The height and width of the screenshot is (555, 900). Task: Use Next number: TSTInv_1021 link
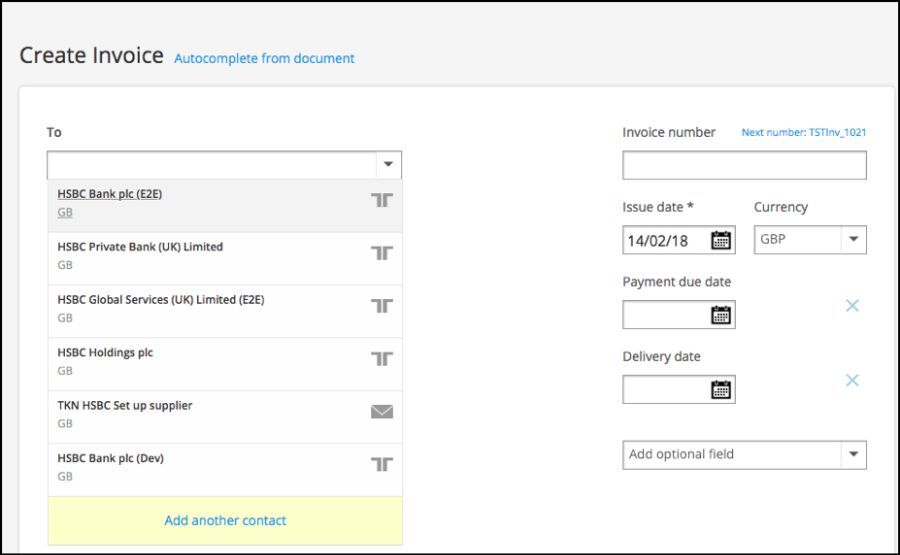point(804,133)
